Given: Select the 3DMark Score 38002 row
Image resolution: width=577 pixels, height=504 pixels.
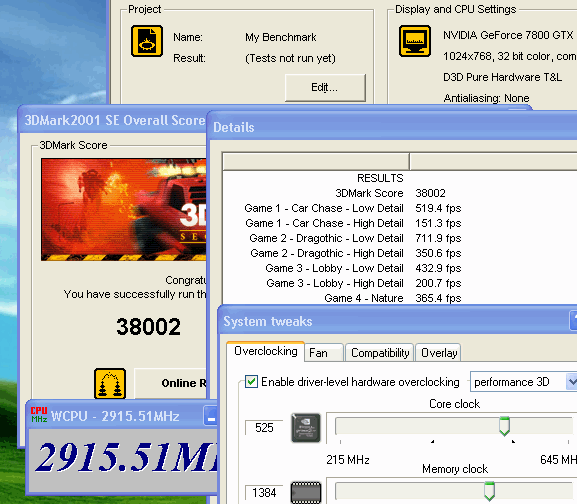Looking at the screenshot, I should point(400,193).
